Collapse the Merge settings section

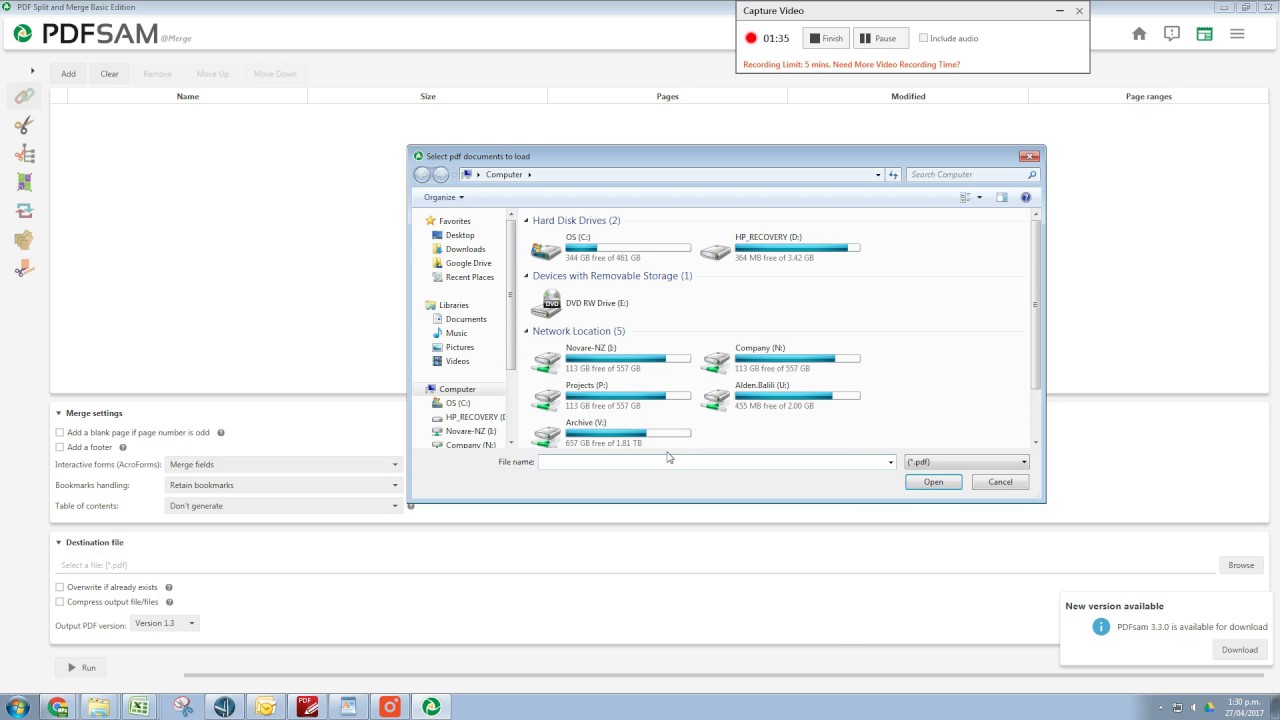58,413
